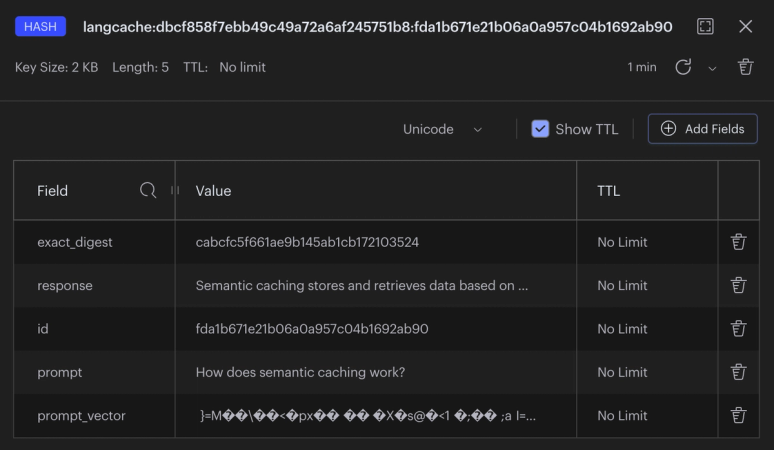The width and height of the screenshot is (774, 450).
Task: Open the key in full screen mode
Action: 705,26
